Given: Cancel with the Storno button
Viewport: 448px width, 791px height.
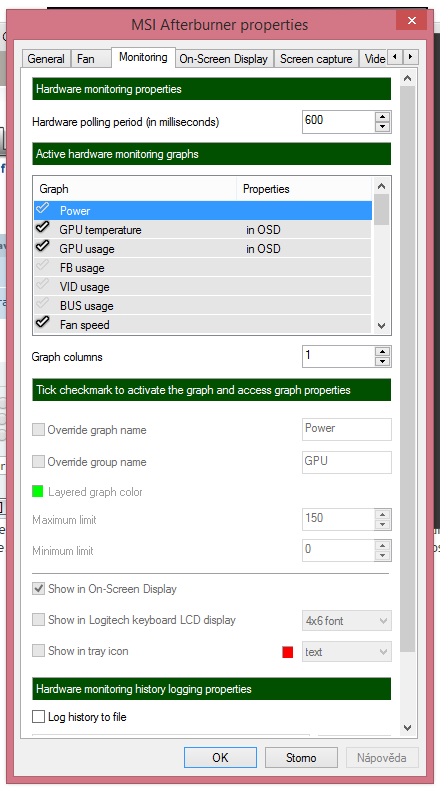Looking at the screenshot, I should 301,757.
